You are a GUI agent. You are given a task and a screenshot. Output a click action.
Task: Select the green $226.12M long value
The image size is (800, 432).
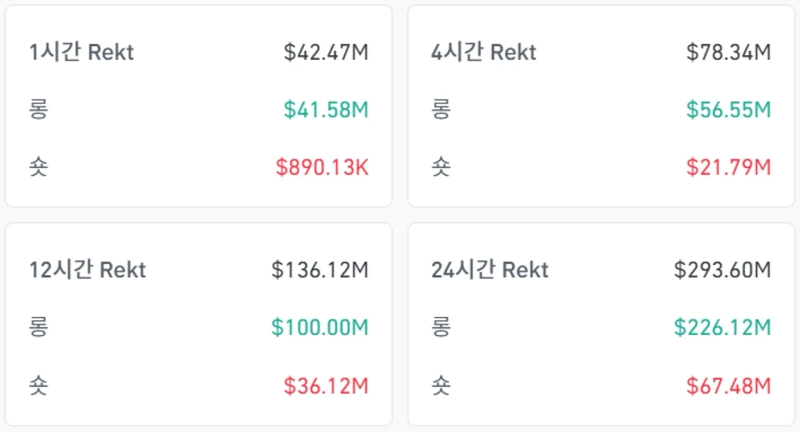722,327
